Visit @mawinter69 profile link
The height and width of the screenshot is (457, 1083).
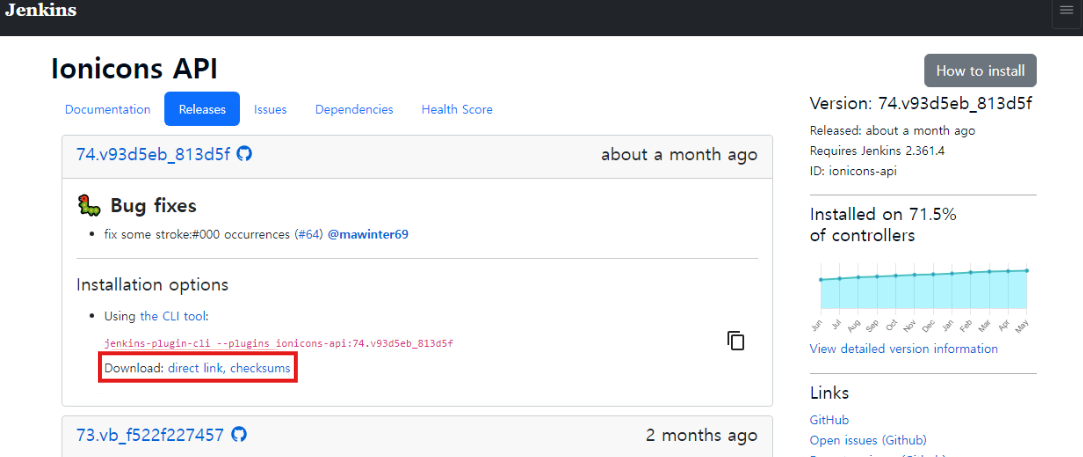click(368, 235)
